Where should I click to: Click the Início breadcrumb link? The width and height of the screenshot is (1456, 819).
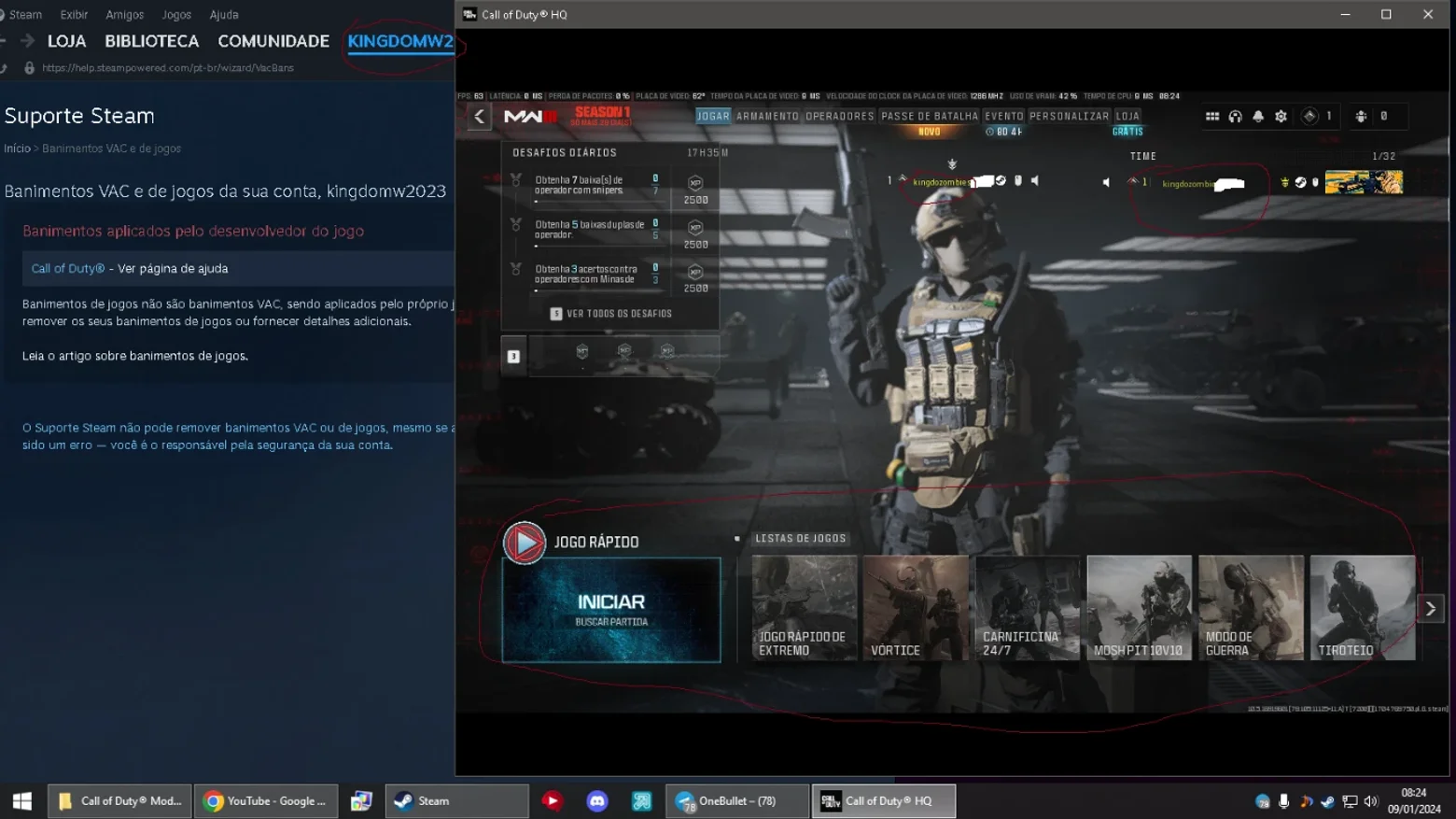[x=17, y=148]
